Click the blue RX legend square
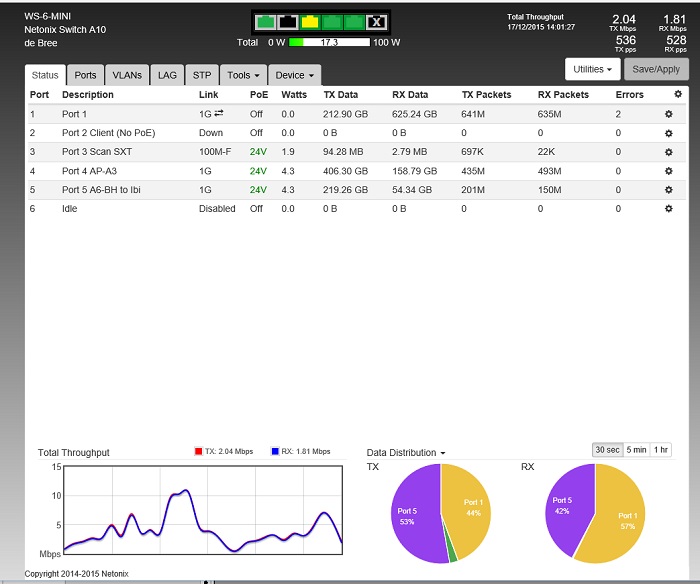The width and height of the screenshot is (700, 584). (275, 451)
